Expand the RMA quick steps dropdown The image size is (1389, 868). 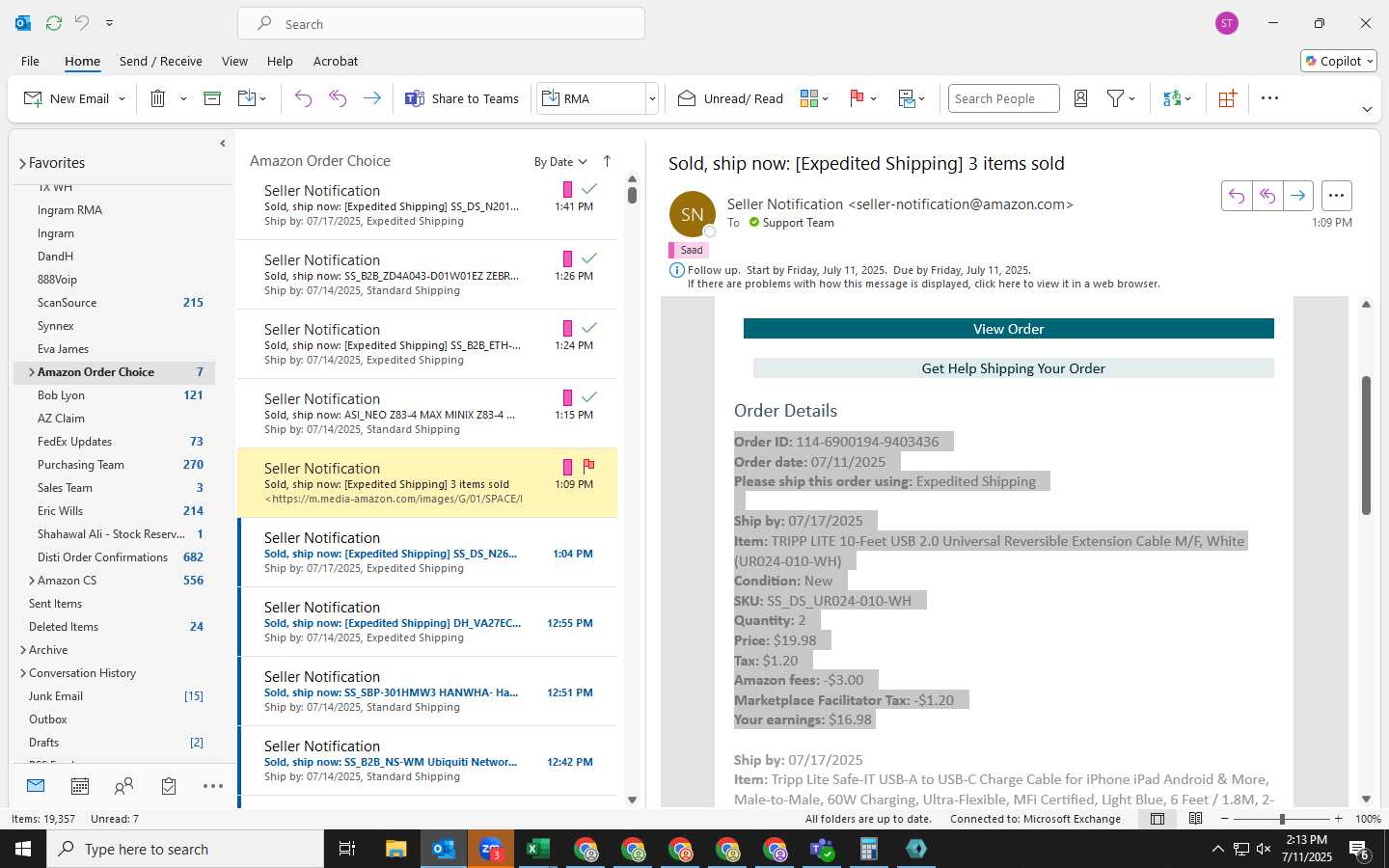click(652, 98)
